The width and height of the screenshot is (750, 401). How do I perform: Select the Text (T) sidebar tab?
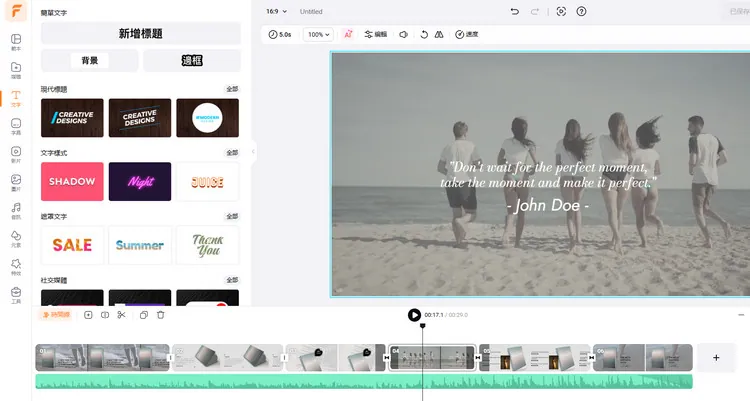[16, 98]
